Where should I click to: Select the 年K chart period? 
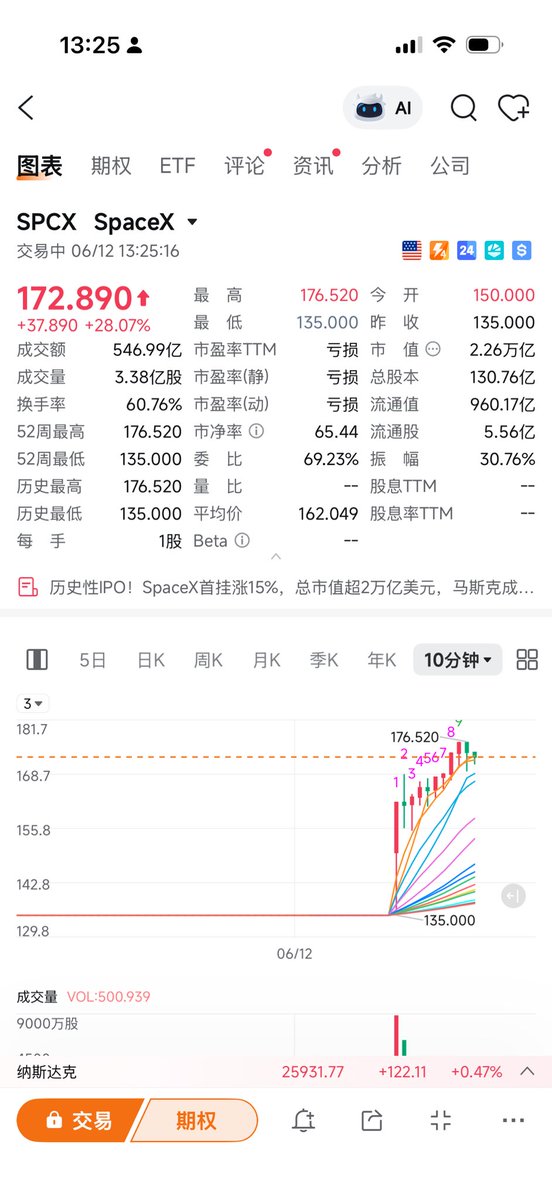(x=382, y=660)
